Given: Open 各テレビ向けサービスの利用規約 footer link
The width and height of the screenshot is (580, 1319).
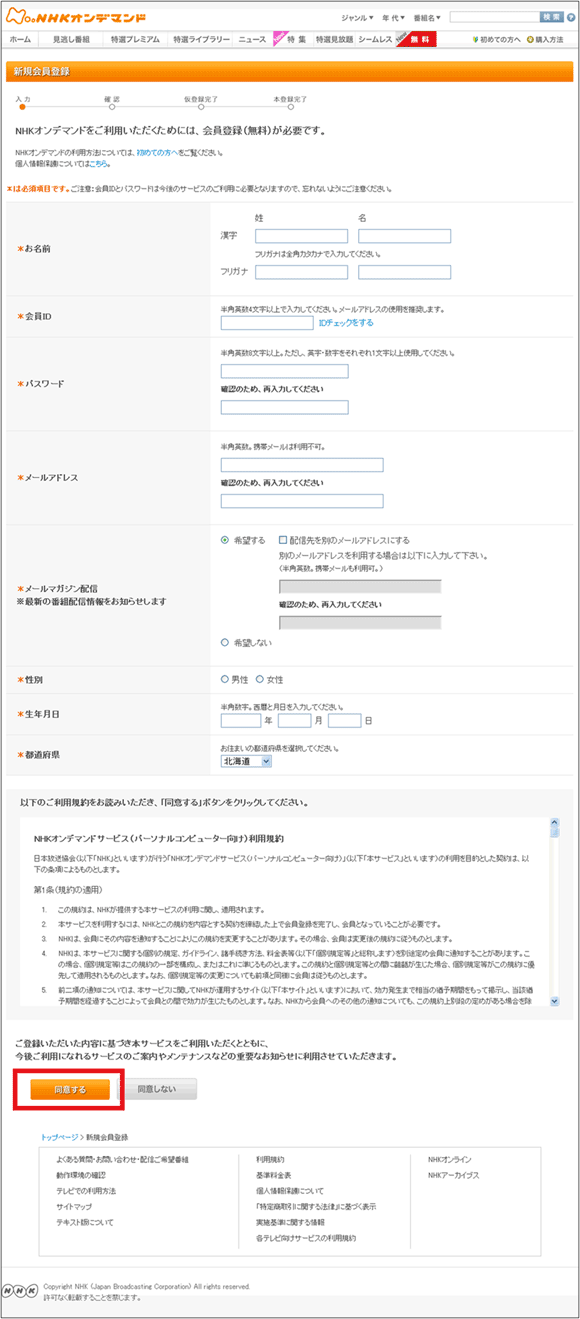Looking at the screenshot, I should coord(306,1238).
